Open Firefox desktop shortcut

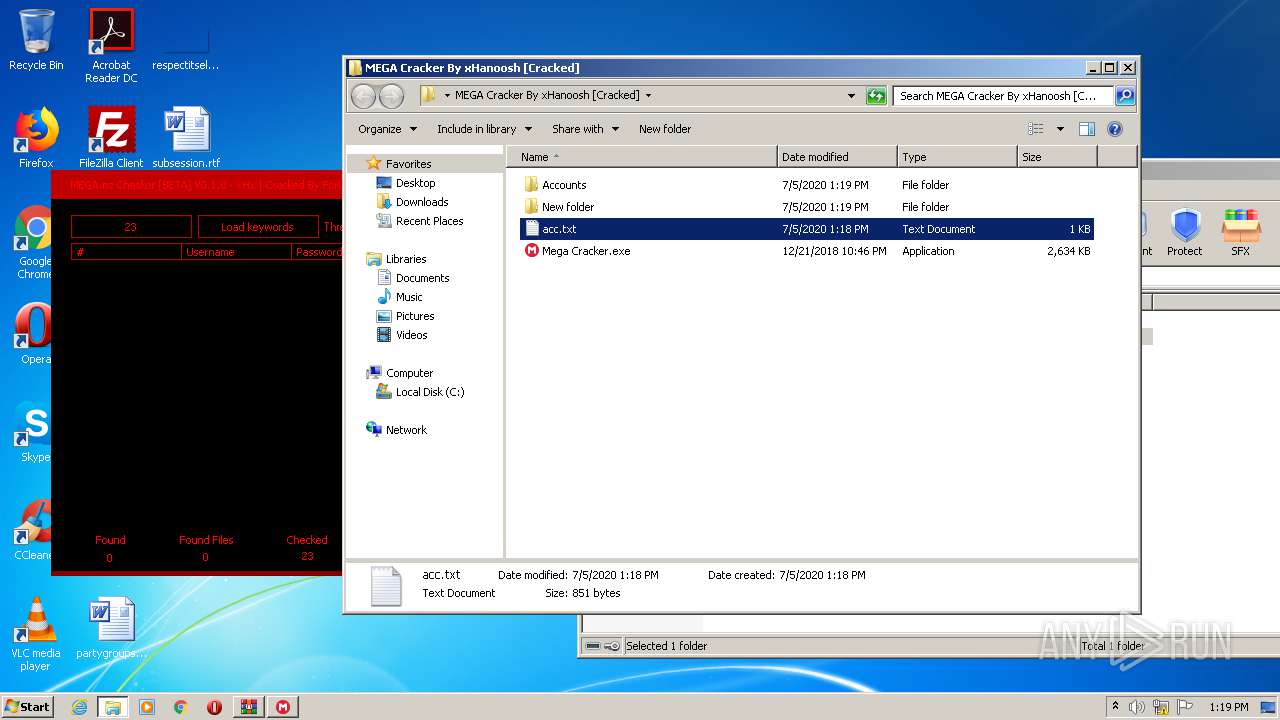tap(36, 137)
